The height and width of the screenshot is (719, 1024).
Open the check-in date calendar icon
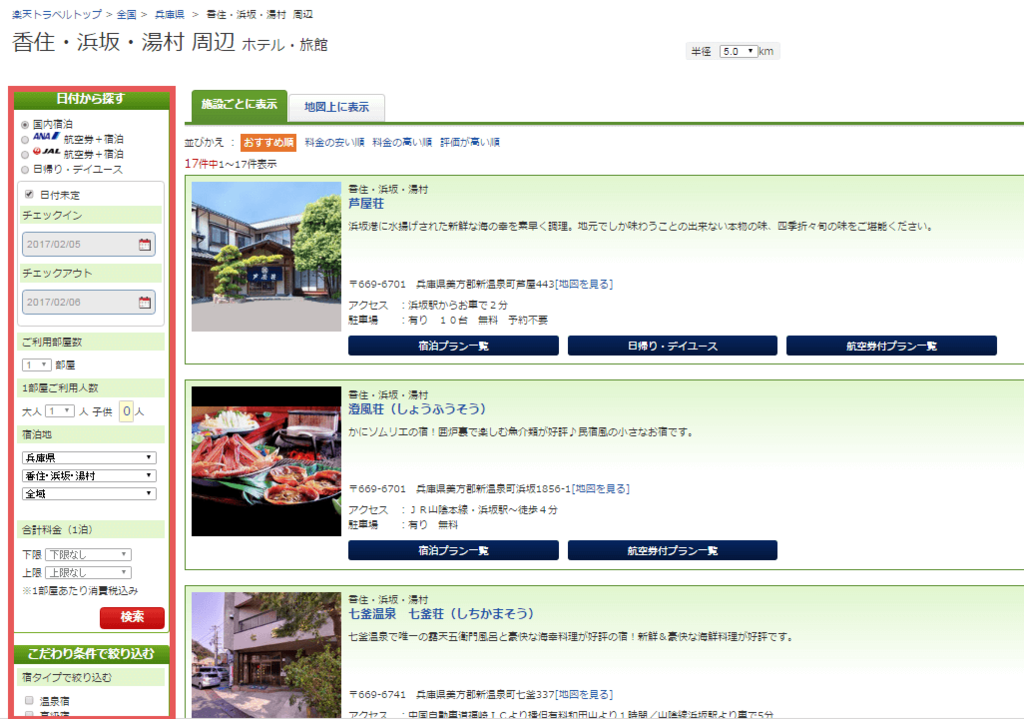145,244
